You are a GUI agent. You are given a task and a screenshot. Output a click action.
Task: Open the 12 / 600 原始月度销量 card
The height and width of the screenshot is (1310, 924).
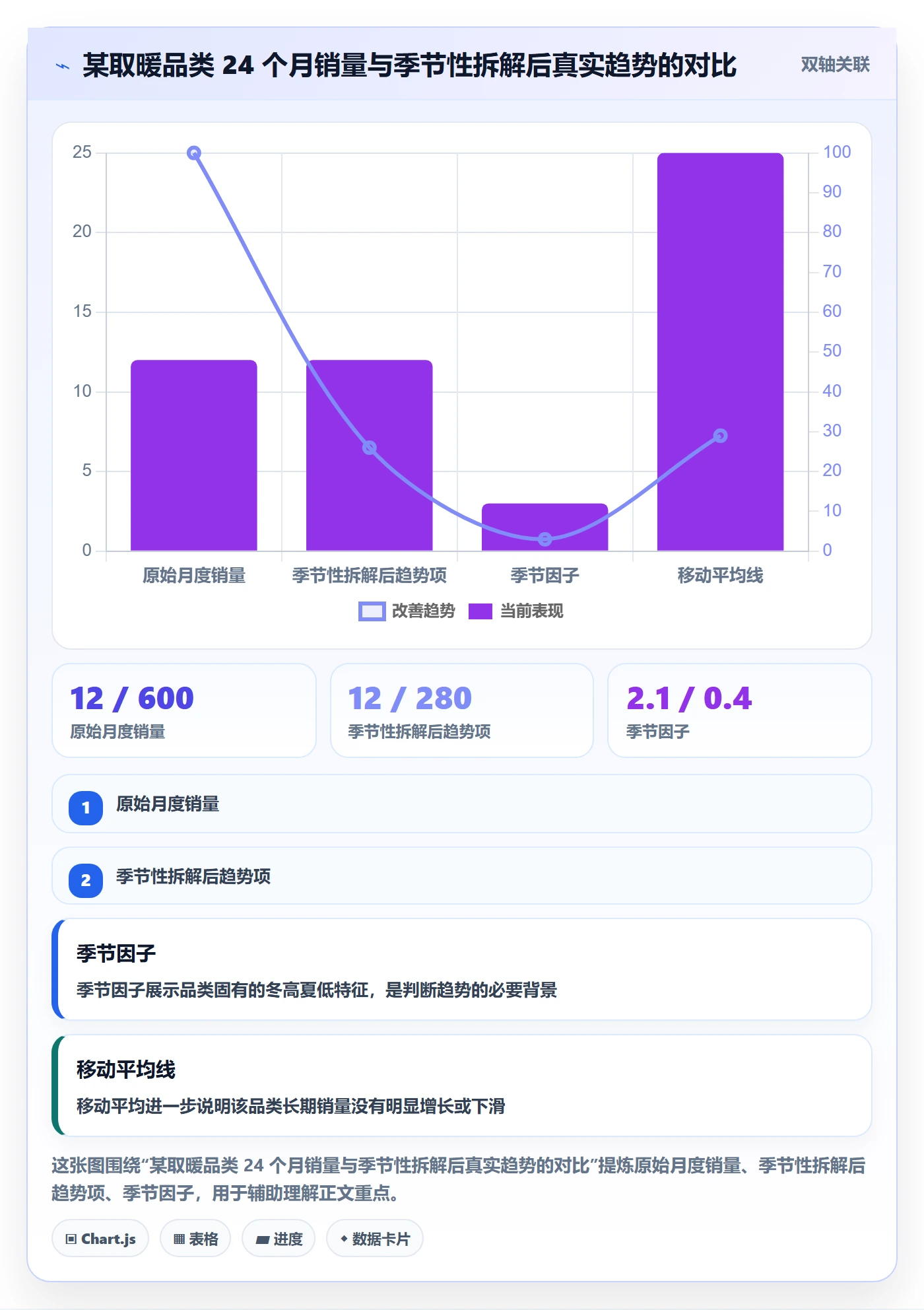pyautogui.click(x=184, y=710)
